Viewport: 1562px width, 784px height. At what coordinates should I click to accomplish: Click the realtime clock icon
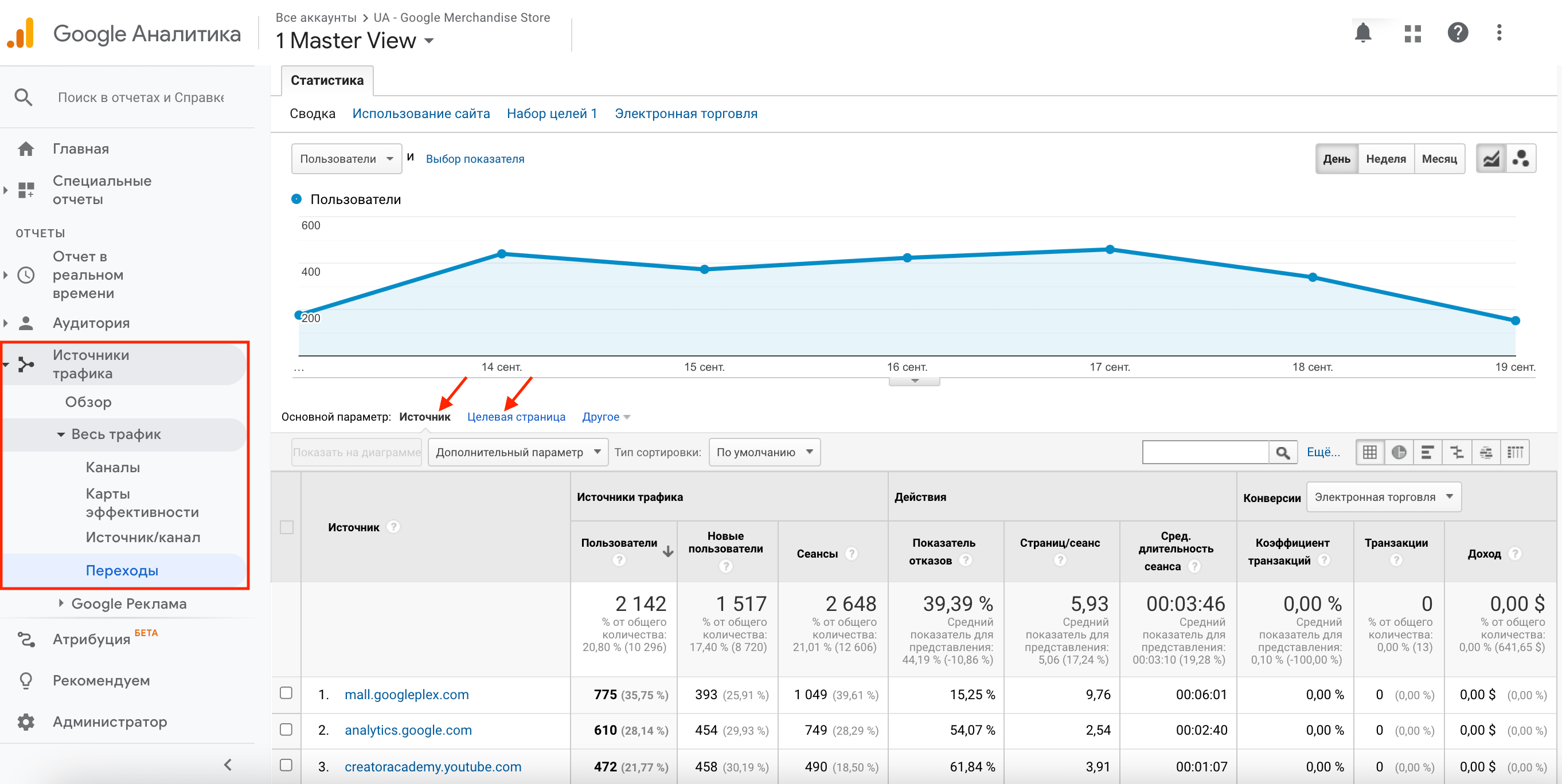[25, 275]
